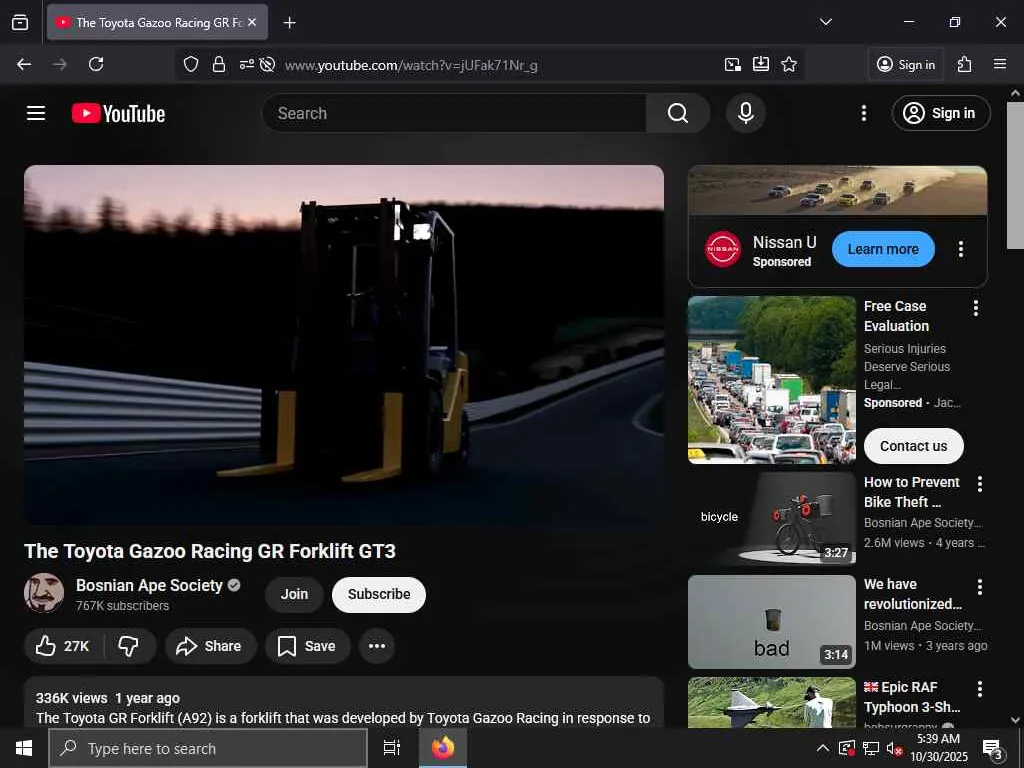Open the Windows notification center

(993, 748)
